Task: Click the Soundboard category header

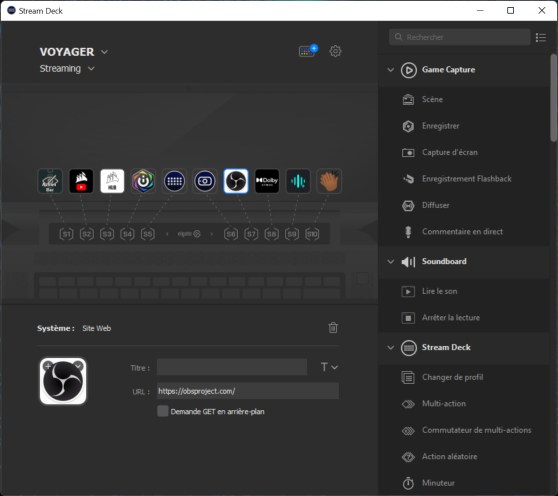Action: click(464, 262)
